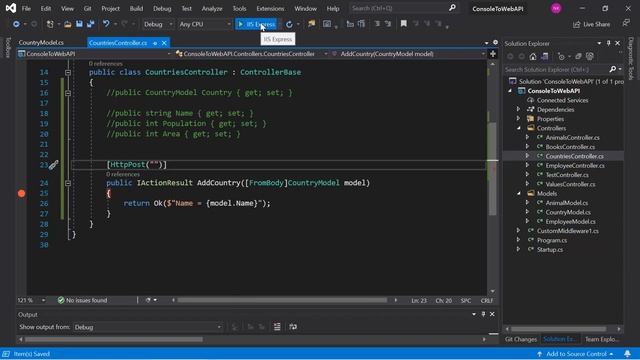
Task: Clear all Output pane text
Action: click(x=277, y=327)
